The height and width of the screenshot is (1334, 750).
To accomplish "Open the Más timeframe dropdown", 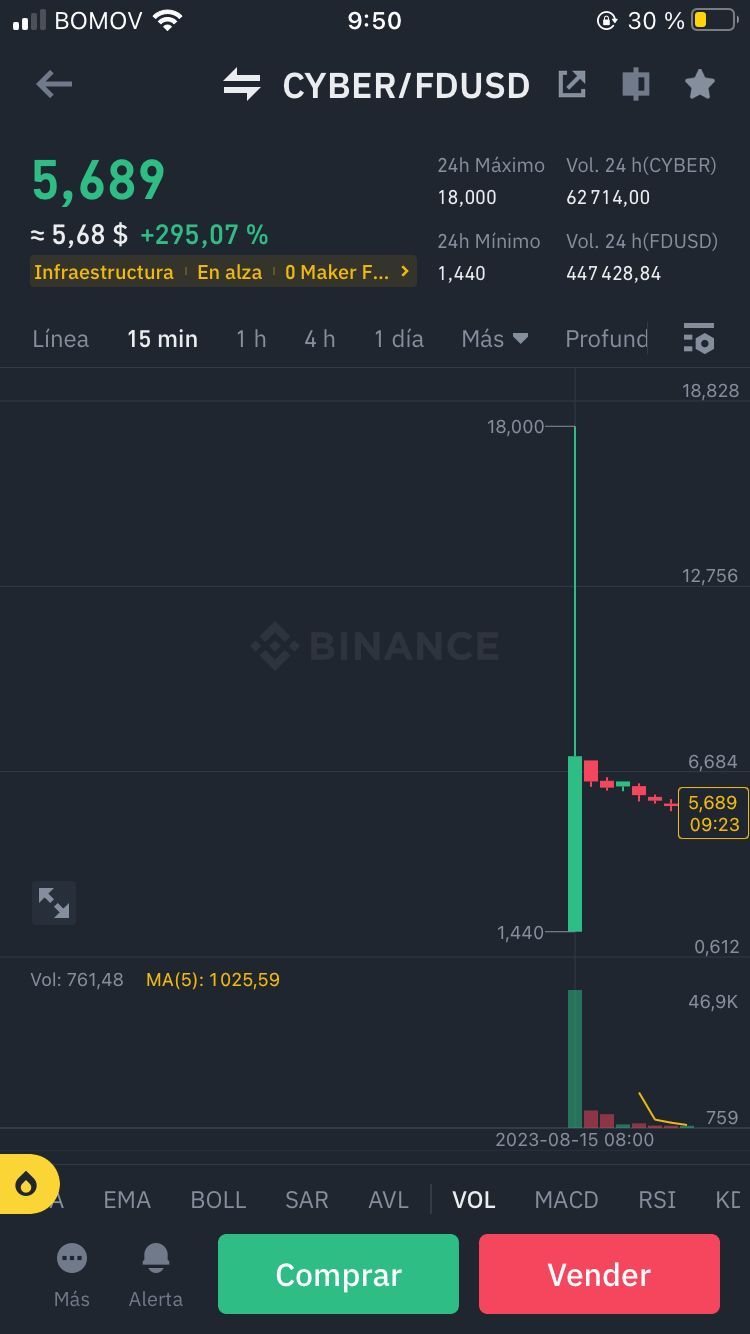I will tap(495, 339).
